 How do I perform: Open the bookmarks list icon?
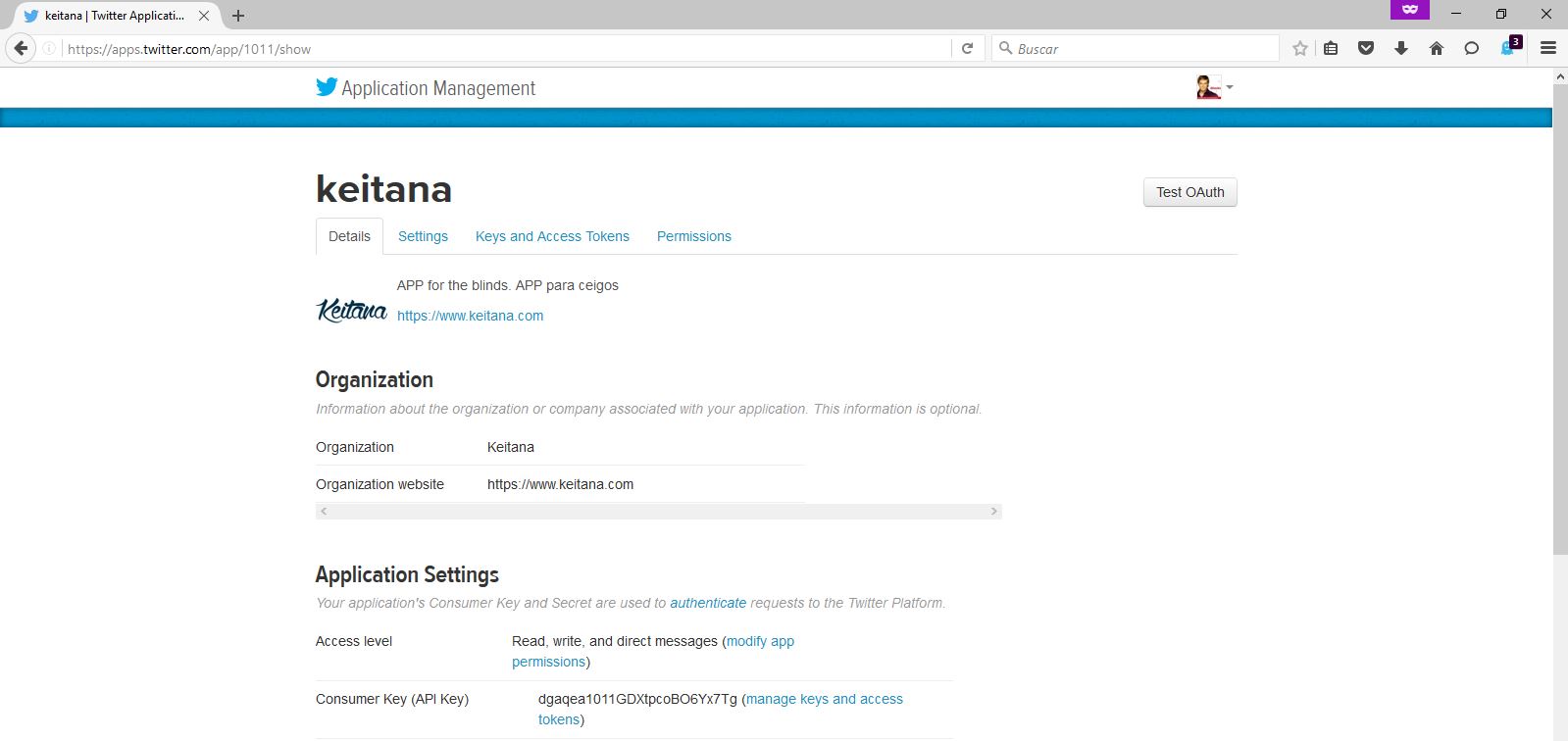click(1331, 48)
